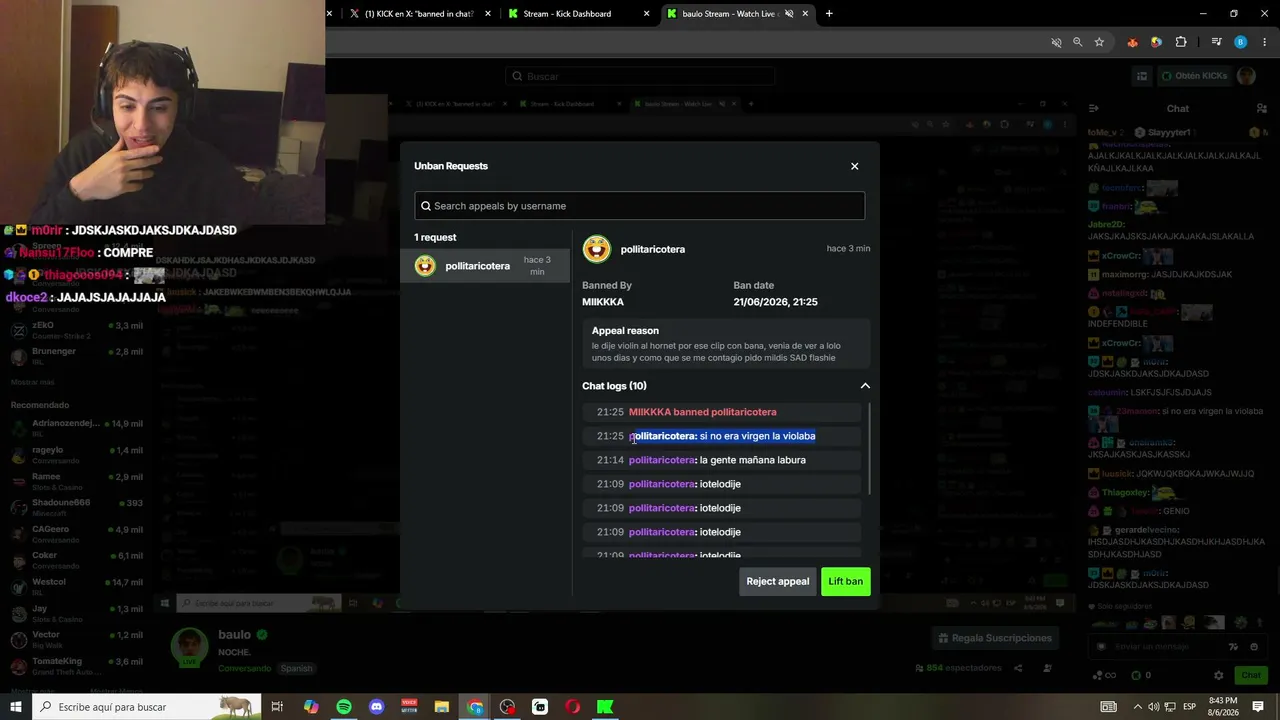Open the chat users list icon
Image resolution: width=1280 pixels, height=720 pixels.
tap(1262, 108)
